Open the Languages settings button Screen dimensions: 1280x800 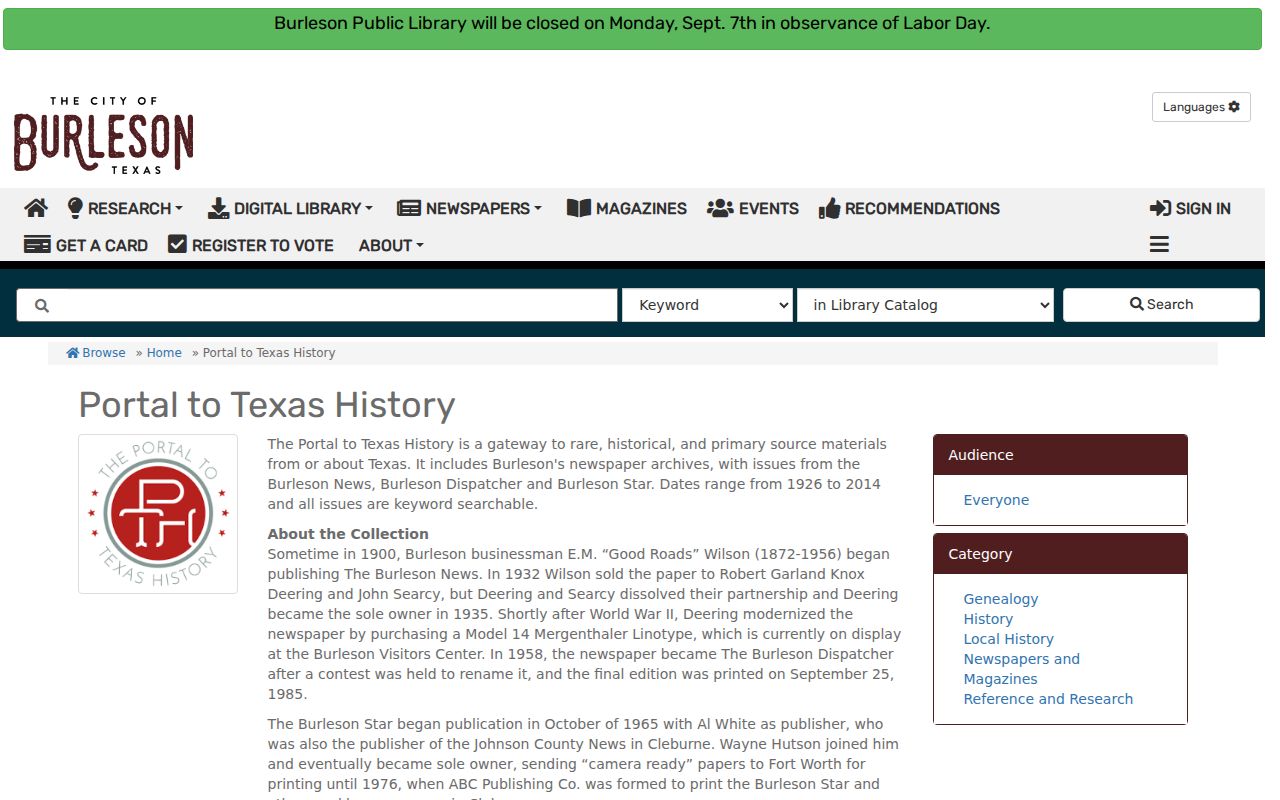(1201, 107)
